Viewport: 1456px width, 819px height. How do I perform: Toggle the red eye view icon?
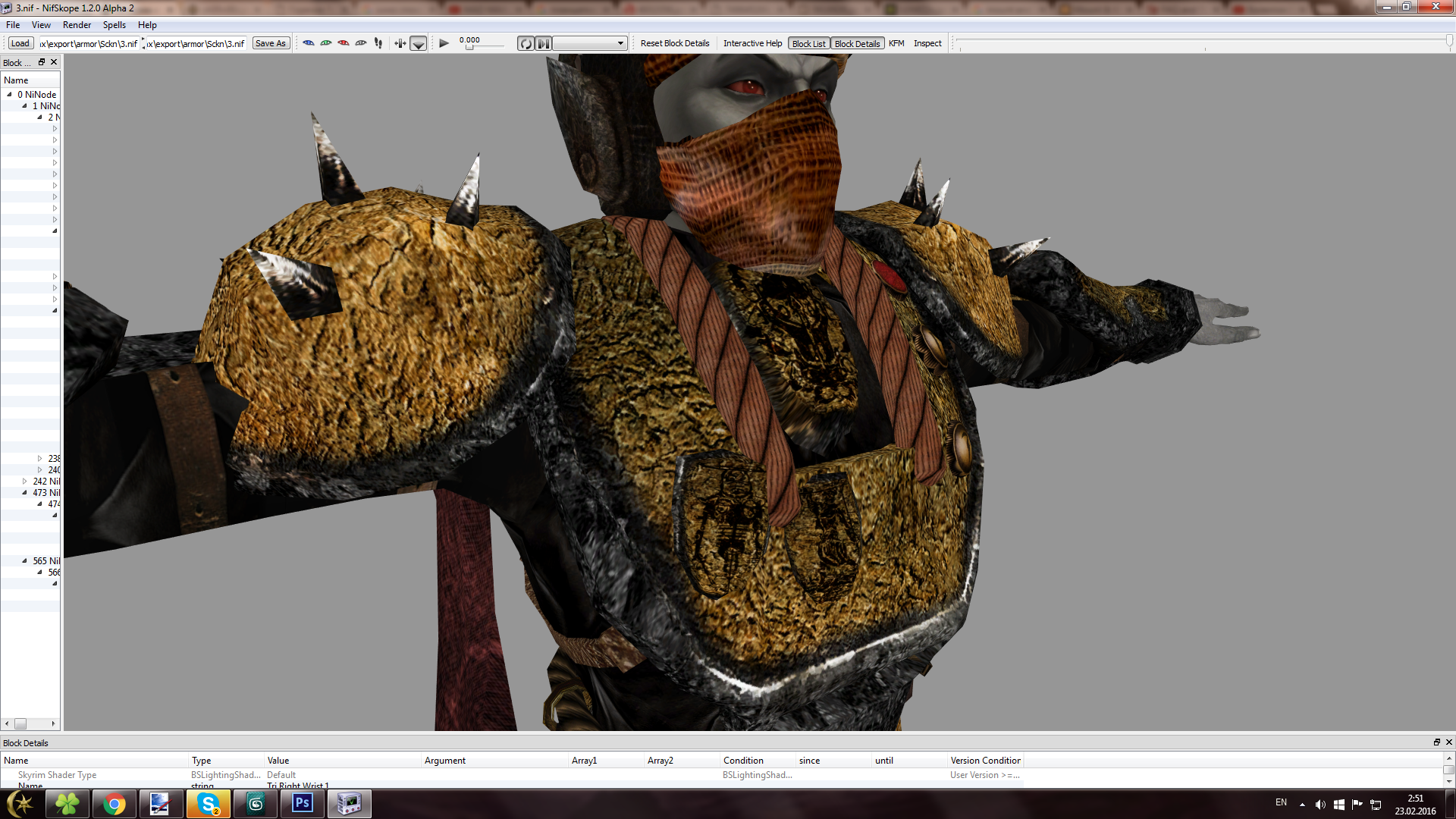[x=344, y=43]
